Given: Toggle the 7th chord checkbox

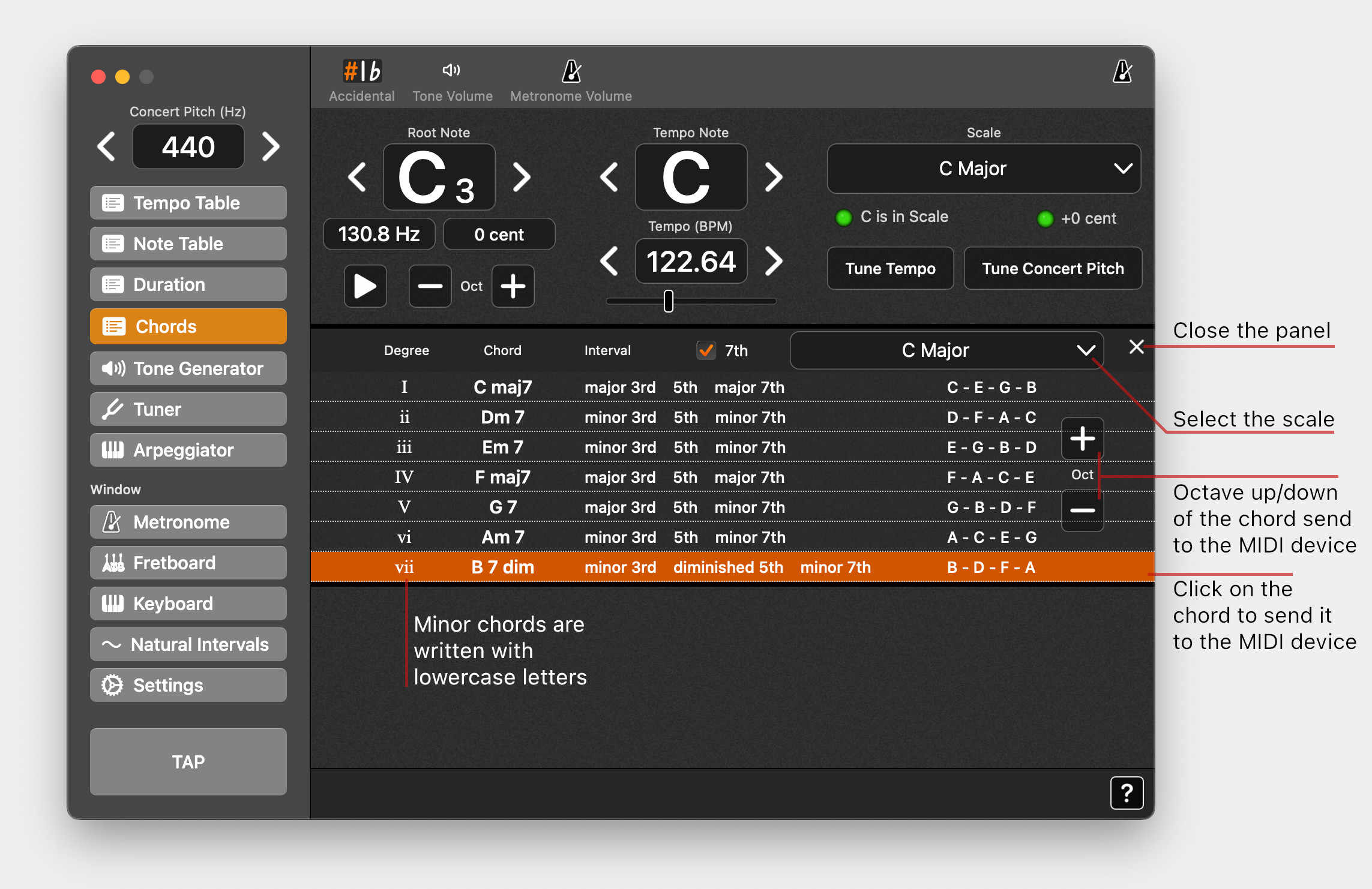Looking at the screenshot, I should pos(706,350).
